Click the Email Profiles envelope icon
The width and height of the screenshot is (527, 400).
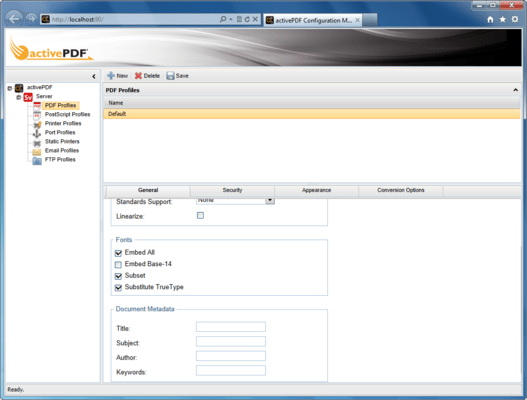click(37, 152)
